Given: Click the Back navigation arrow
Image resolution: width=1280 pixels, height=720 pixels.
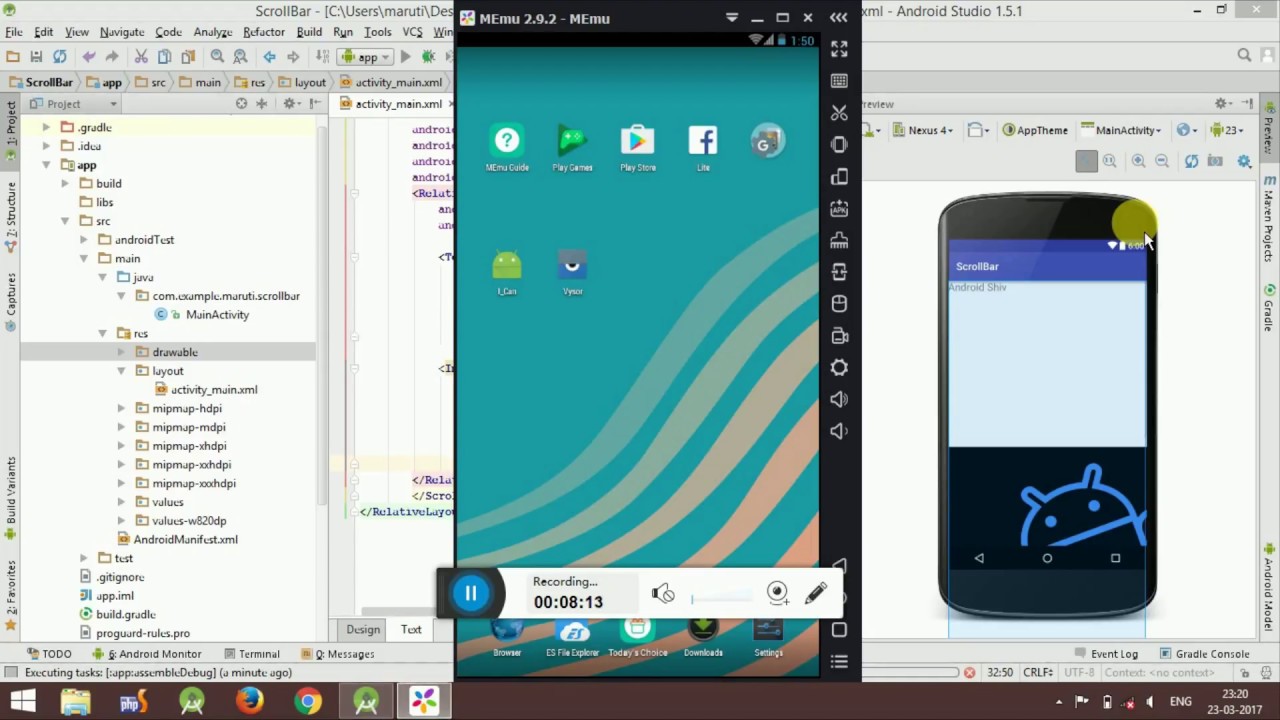Looking at the screenshot, I should coord(269,57).
